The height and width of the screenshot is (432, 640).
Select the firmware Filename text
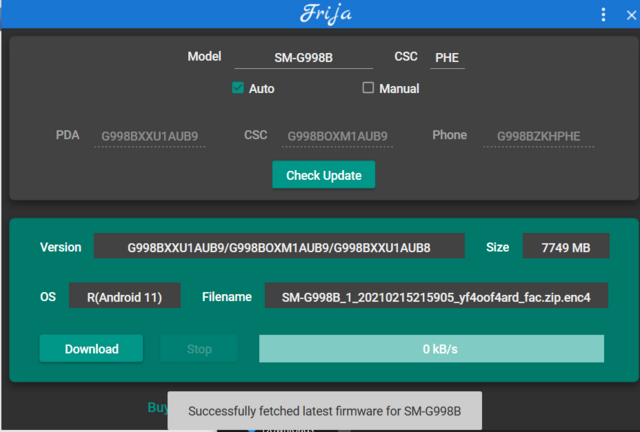[x=436, y=295]
